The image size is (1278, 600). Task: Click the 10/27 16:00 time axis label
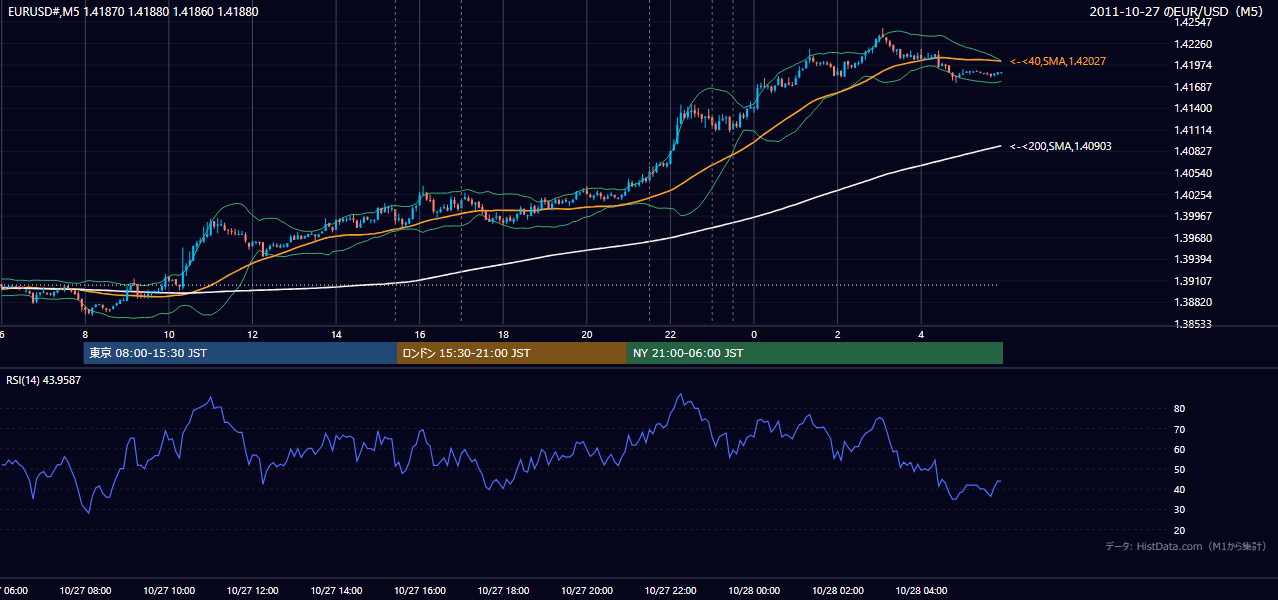coord(420,591)
